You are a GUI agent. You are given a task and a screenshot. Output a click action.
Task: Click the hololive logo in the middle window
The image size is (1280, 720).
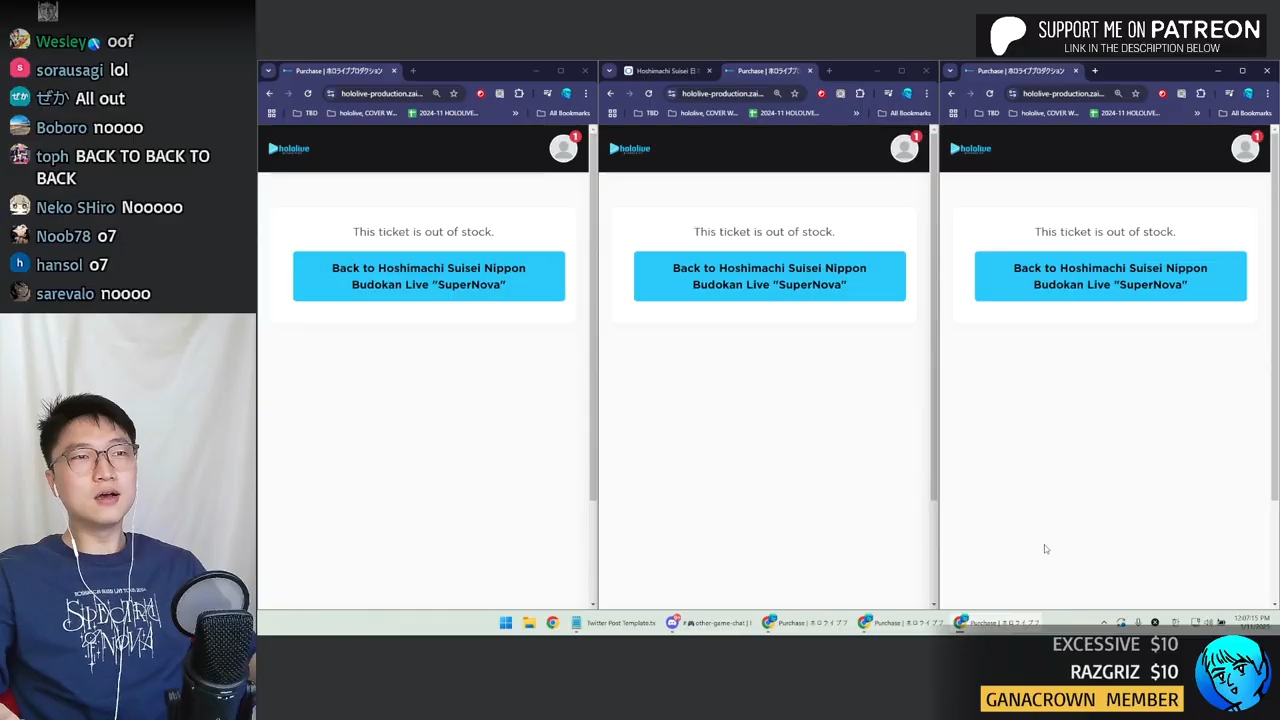pyautogui.click(x=630, y=148)
